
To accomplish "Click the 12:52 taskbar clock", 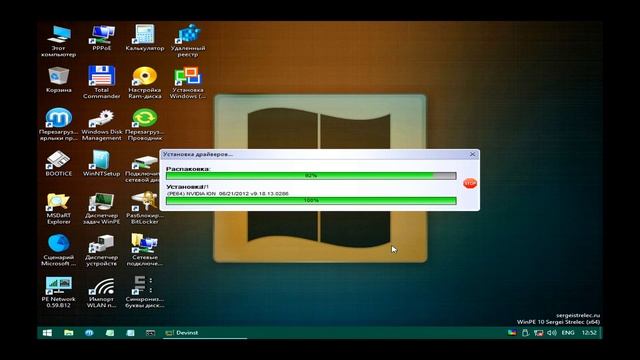I will [589, 333].
